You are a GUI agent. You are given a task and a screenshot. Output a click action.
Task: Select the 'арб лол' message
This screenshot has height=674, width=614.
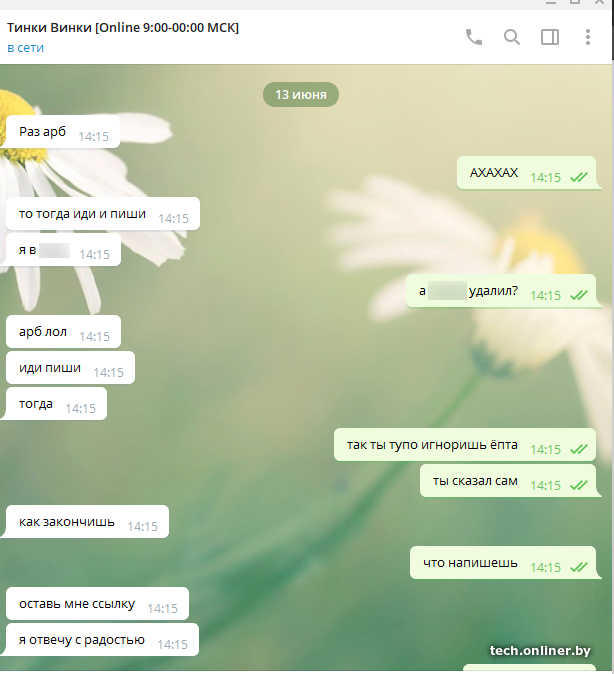(x=63, y=331)
